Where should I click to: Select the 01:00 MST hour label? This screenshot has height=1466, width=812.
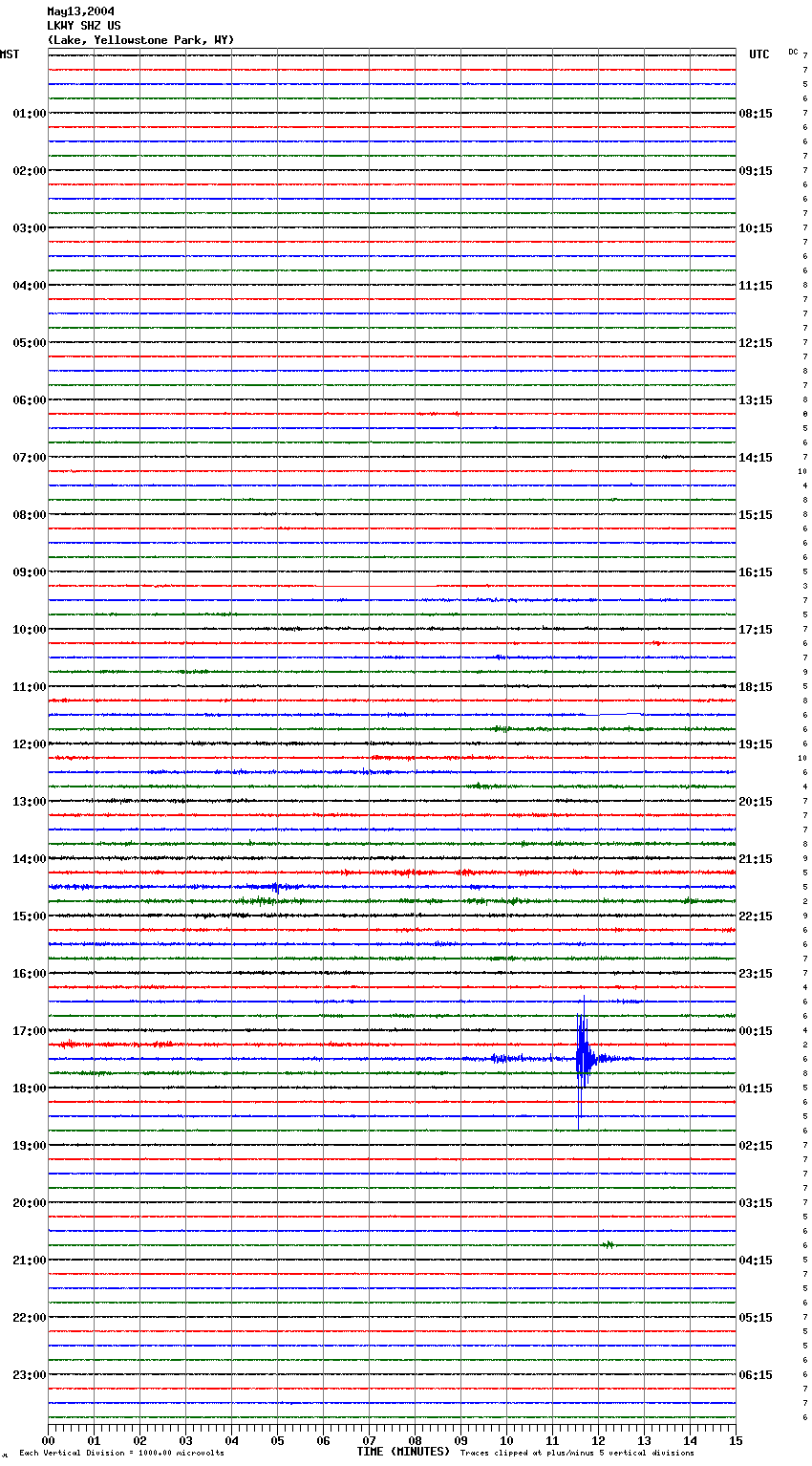[30, 114]
